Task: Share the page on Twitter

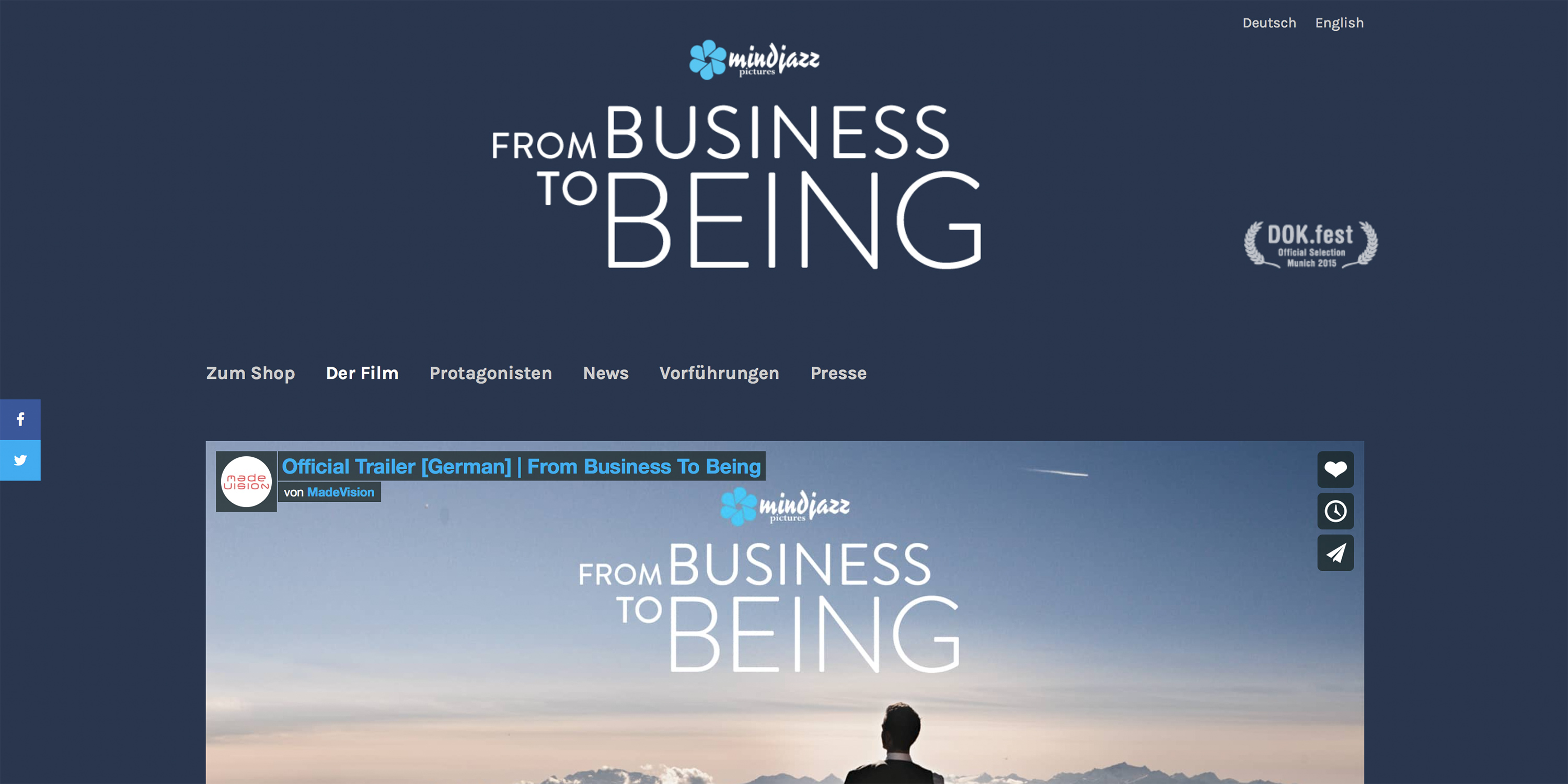Action: 20,460
